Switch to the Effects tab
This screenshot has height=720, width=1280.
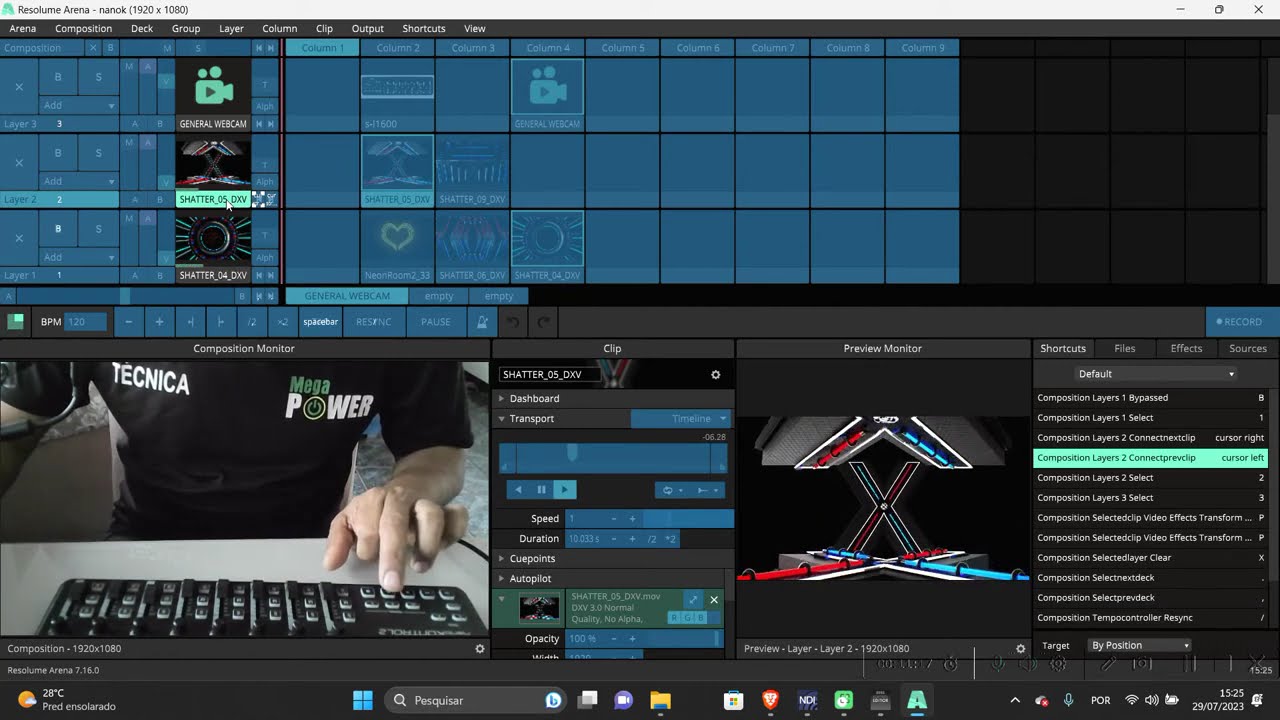click(x=1186, y=349)
